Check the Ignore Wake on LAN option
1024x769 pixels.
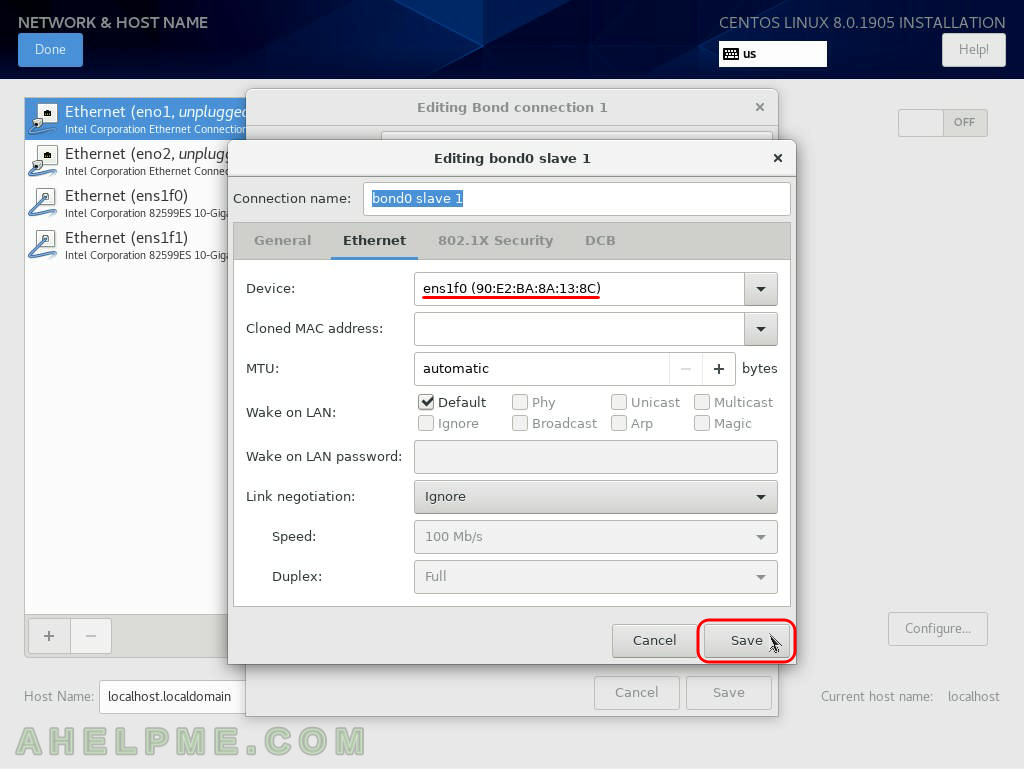(426, 424)
